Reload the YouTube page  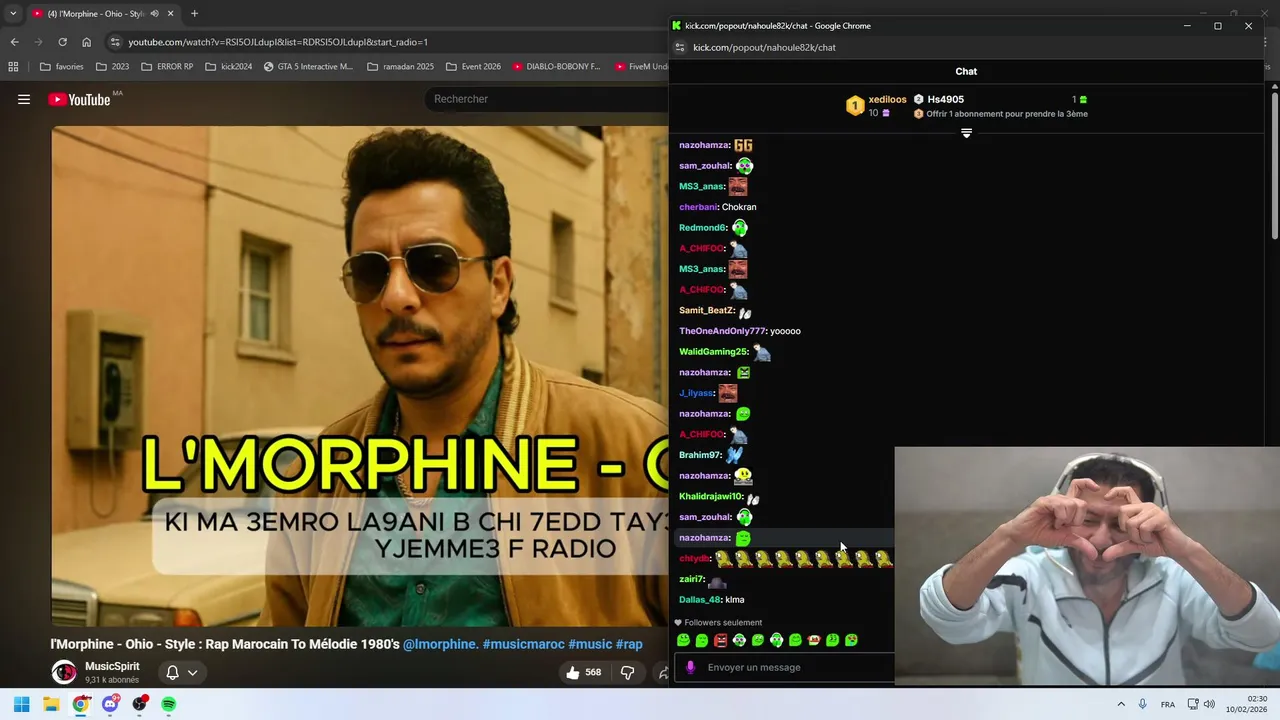tap(62, 42)
